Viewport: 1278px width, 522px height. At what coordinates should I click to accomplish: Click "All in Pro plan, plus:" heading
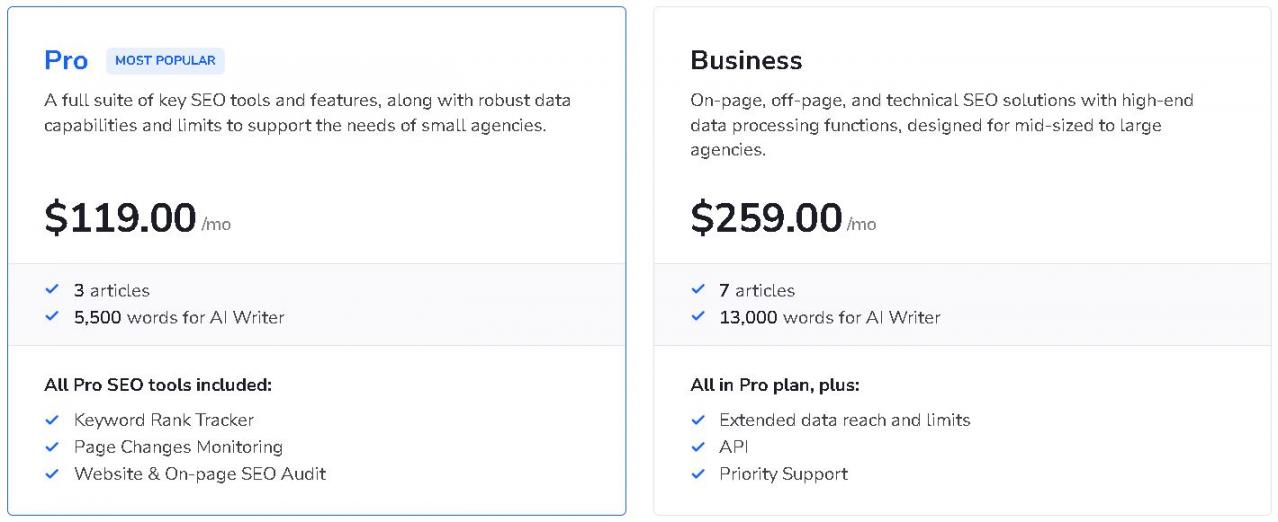pos(775,385)
